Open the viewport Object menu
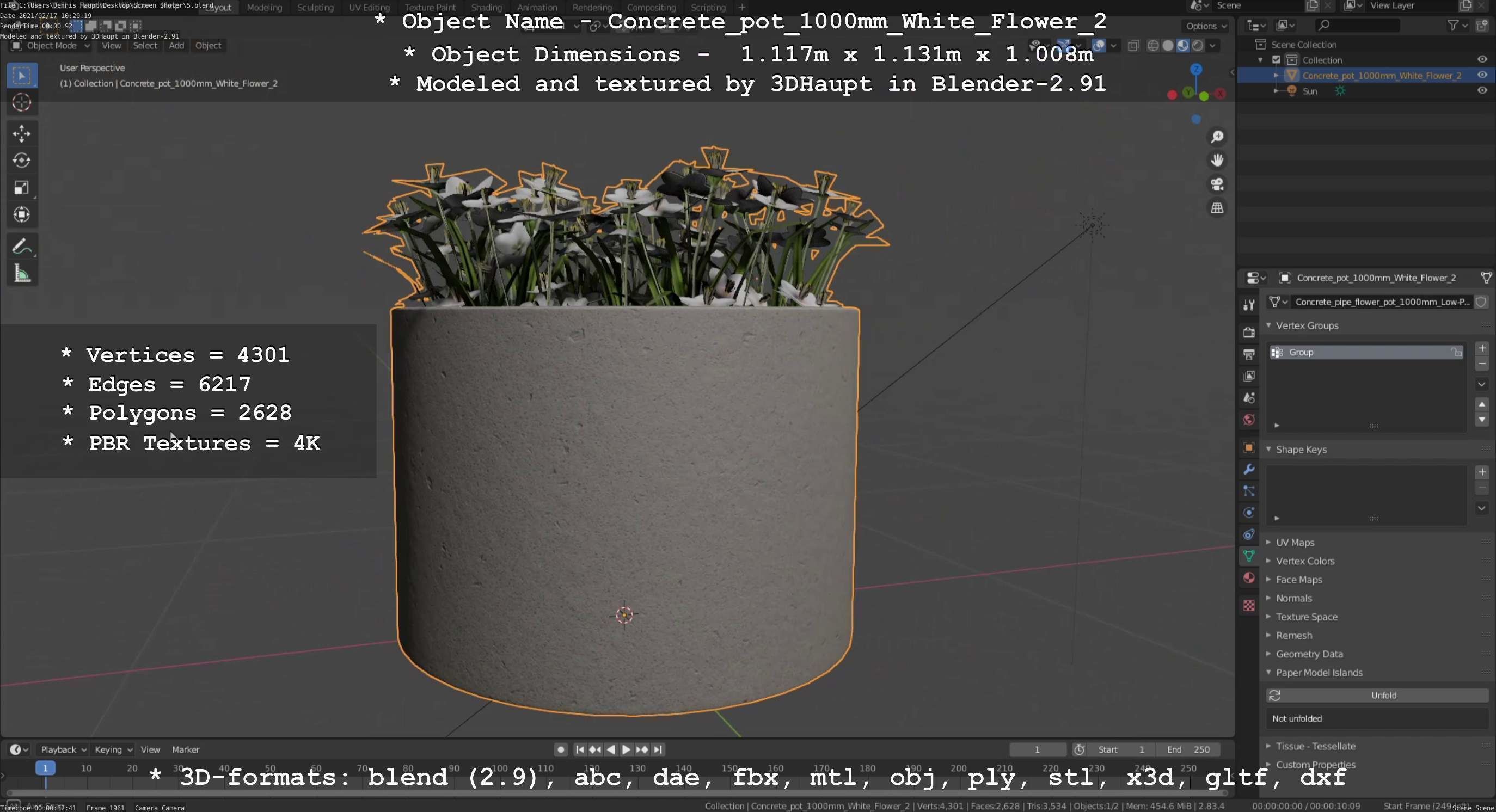The width and height of the screenshot is (1496, 812). tap(208, 46)
